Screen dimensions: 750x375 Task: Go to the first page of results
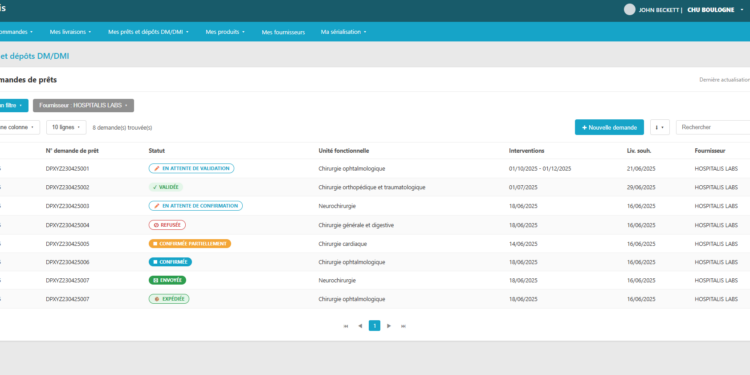point(346,326)
